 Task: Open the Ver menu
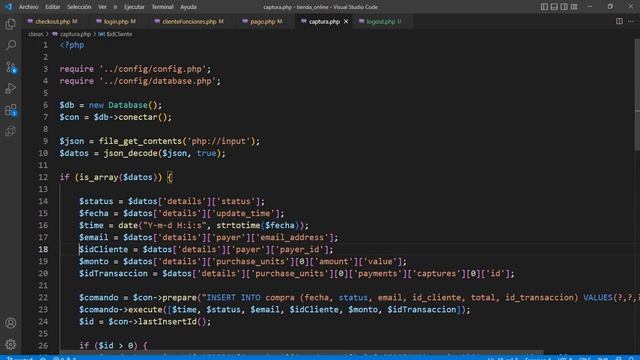point(102,7)
